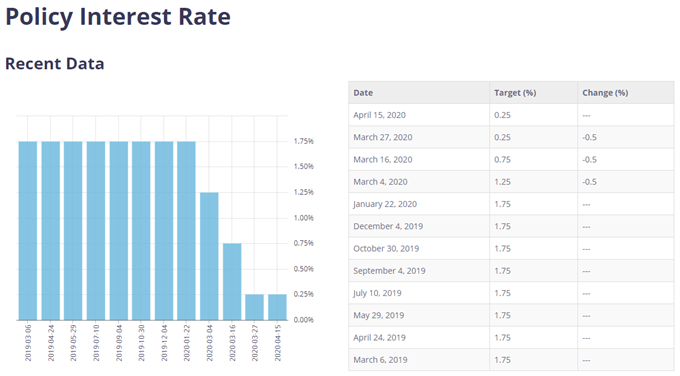680x376 pixels.
Task: Click the 0.50% y-axis label
Action: click(304, 269)
